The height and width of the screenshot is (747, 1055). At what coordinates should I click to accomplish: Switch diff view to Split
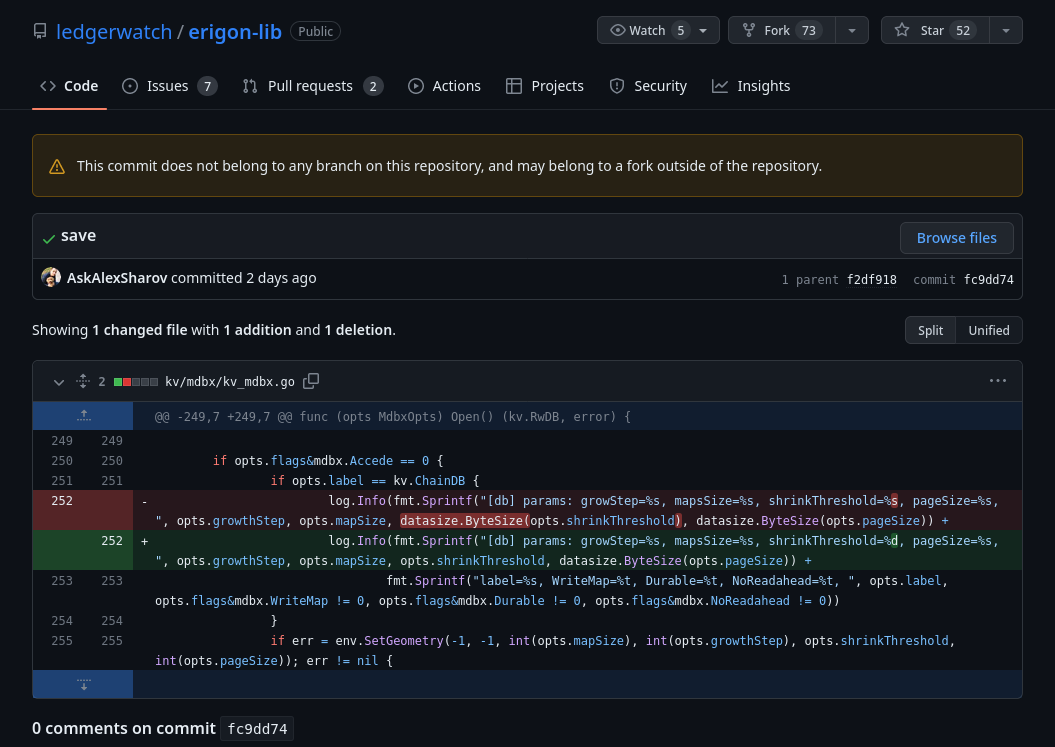coord(930,330)
